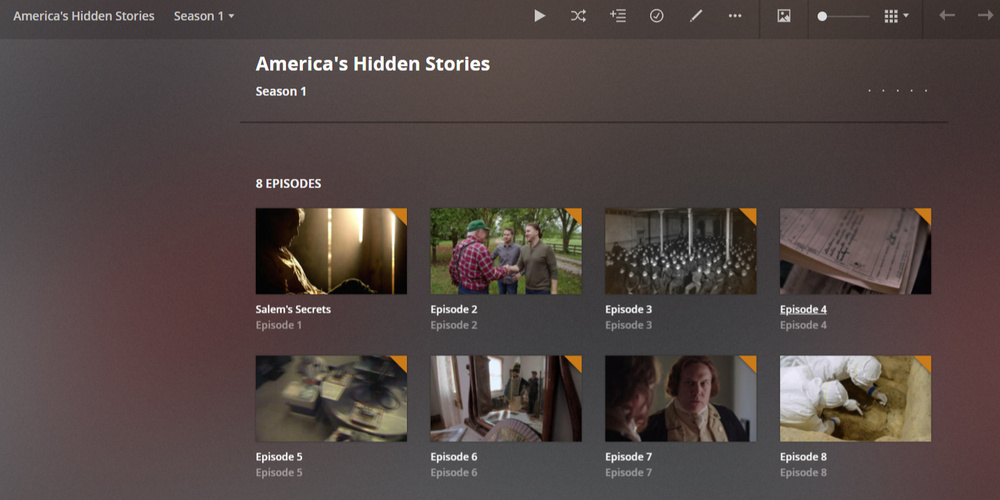The height and width of the screenshot is (500, 1000).
Task: Click the gray Episode 8 subtitle text
Action: (804, 473)
